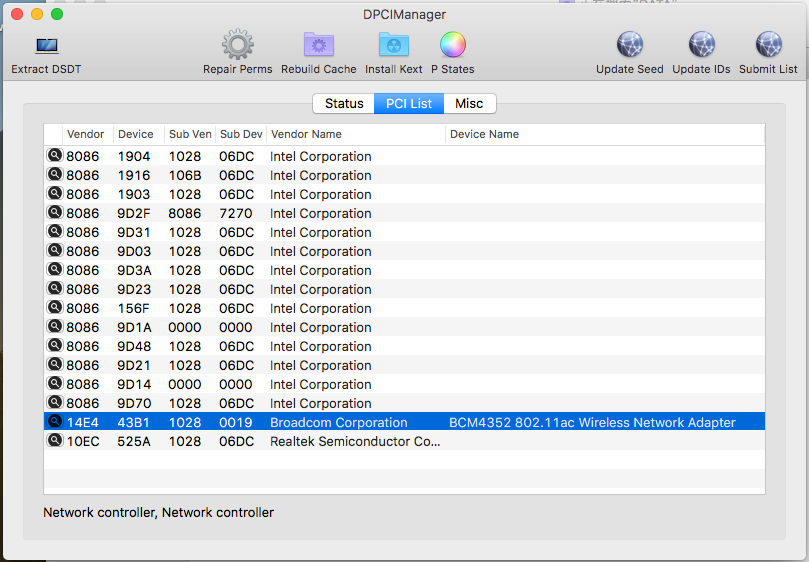Select the Realtek Semiconductor row
This screenshot has width=809, height=562.
click(x=355, y=441)
